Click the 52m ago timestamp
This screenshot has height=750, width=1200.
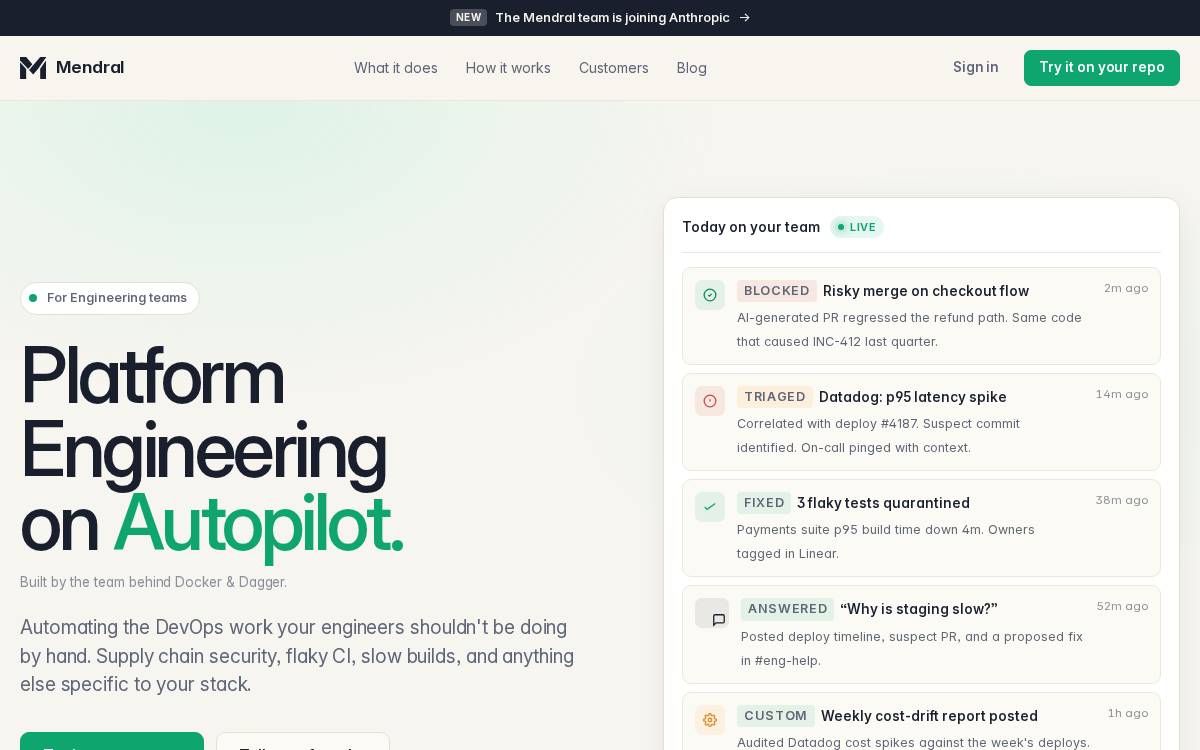coord(1122,606)
